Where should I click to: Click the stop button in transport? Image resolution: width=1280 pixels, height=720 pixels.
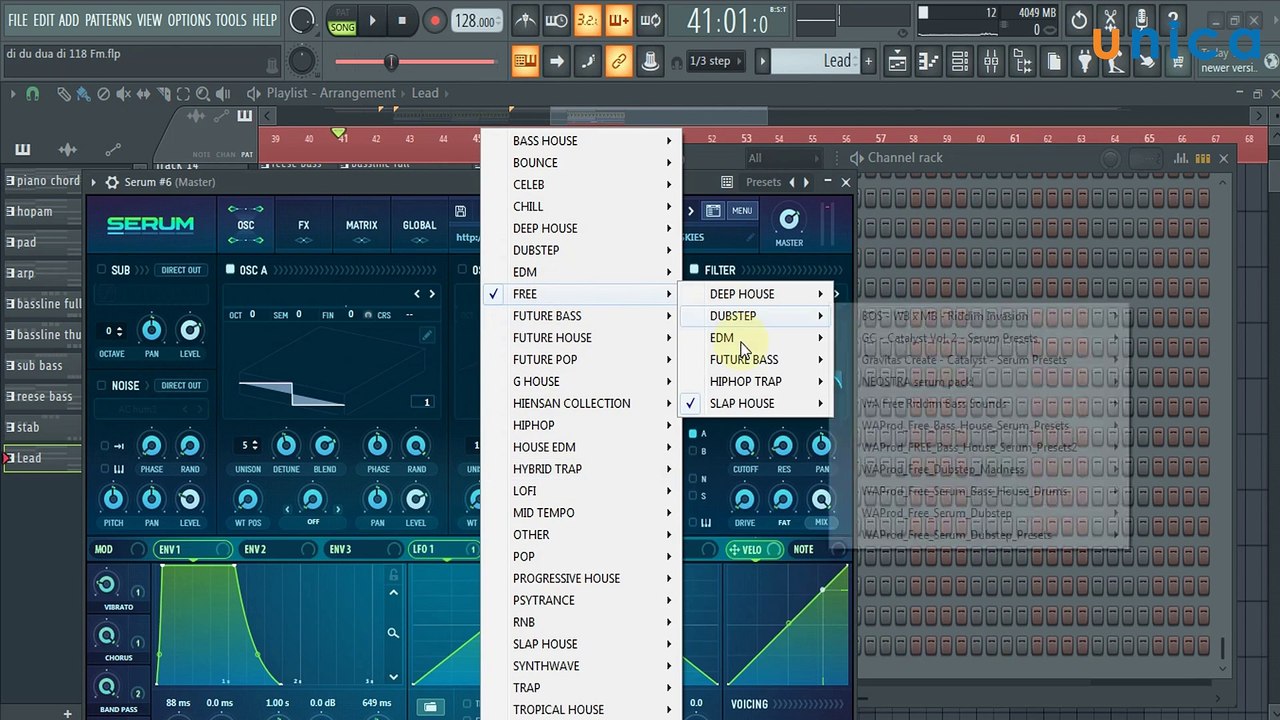(402, 21)
